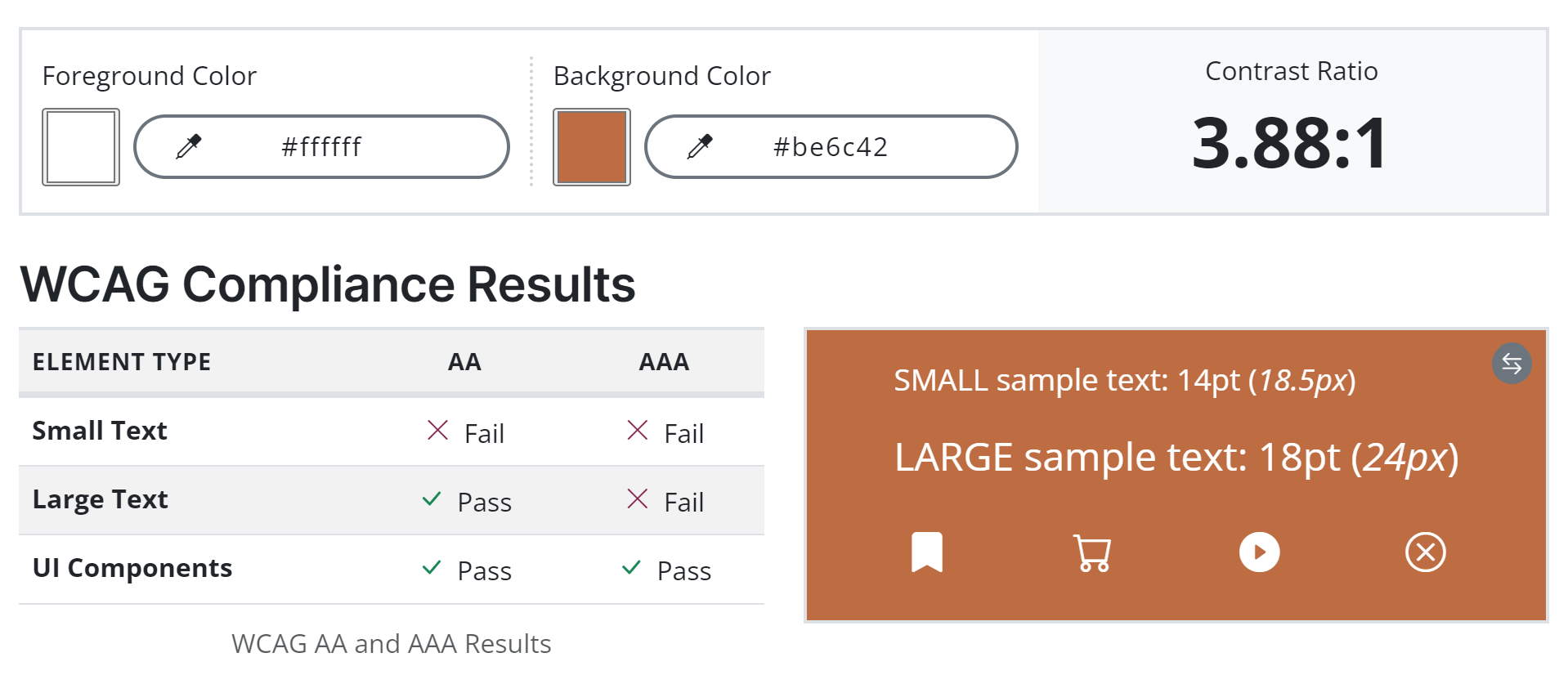
Task: Click the foreground eyedropper icon
Action: point(189,146)
